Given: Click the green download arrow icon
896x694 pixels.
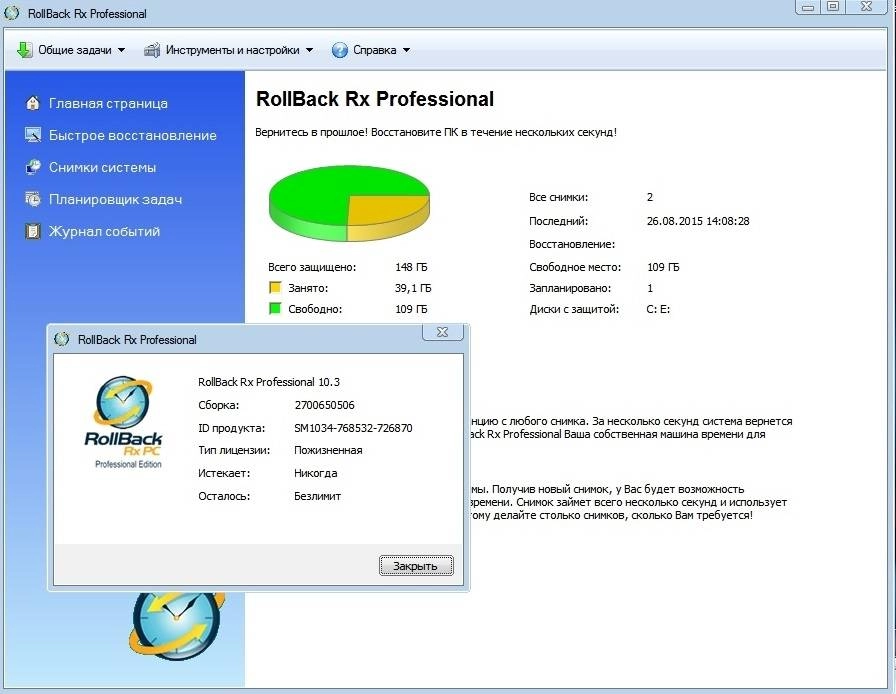Looking at the screenshot, I should [x=24, y=50].
